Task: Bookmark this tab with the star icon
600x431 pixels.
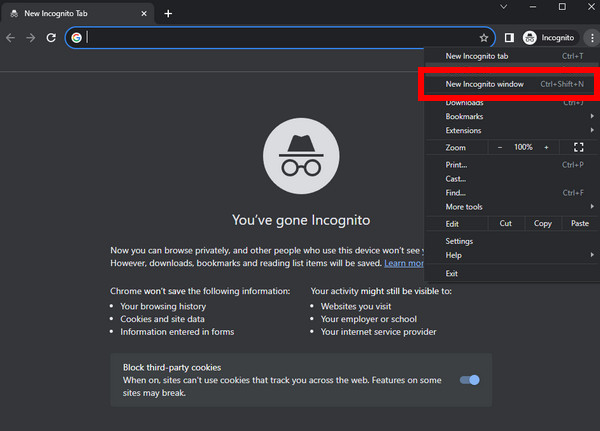Action: pos(484,38)
